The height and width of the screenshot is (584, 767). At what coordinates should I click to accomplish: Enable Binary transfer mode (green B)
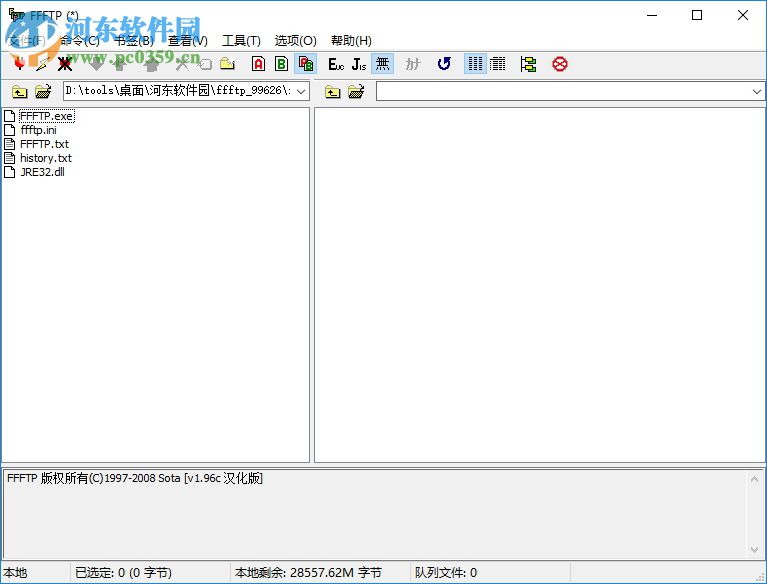point(281,64)
